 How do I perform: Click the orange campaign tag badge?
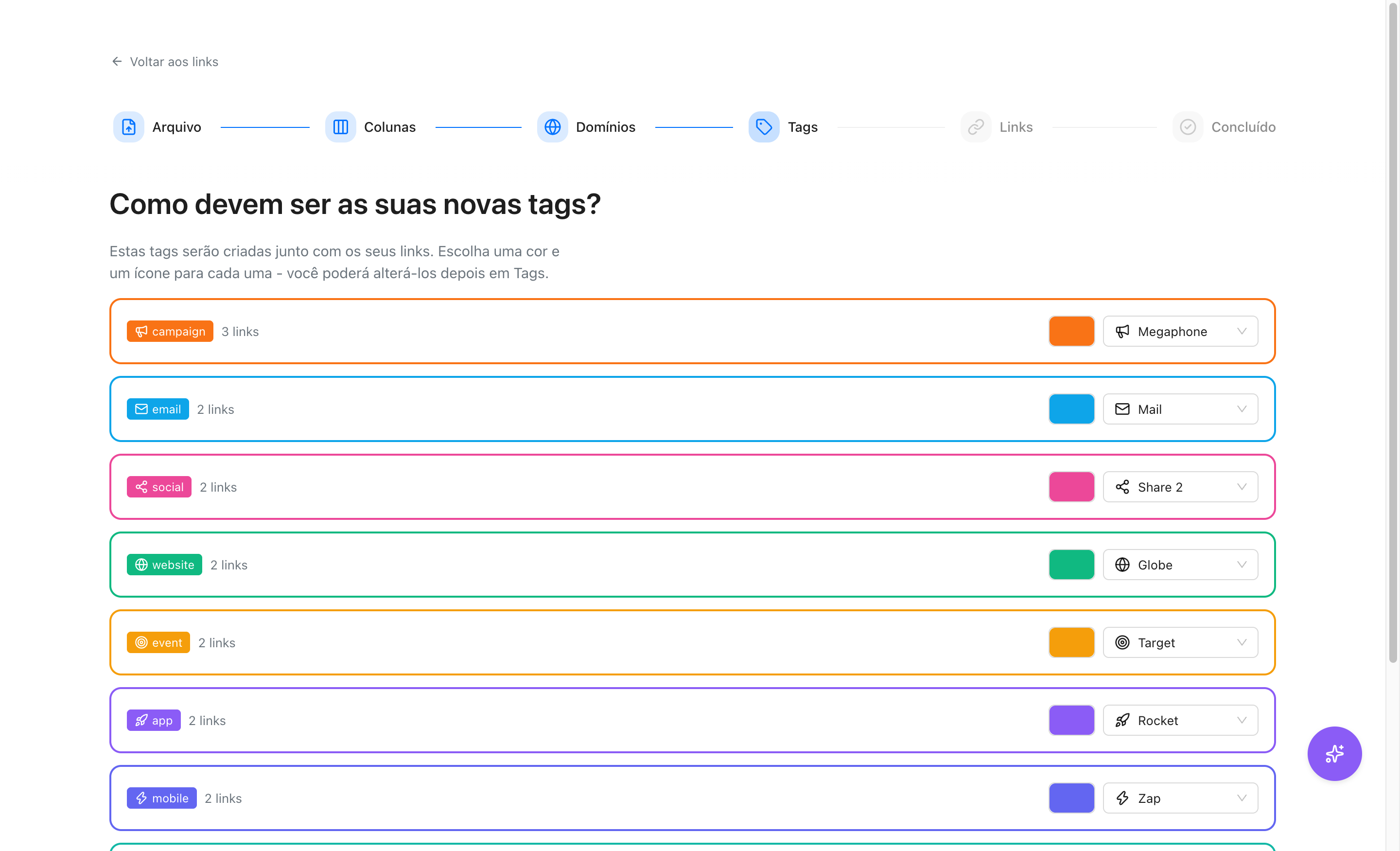tap(170, 331)
